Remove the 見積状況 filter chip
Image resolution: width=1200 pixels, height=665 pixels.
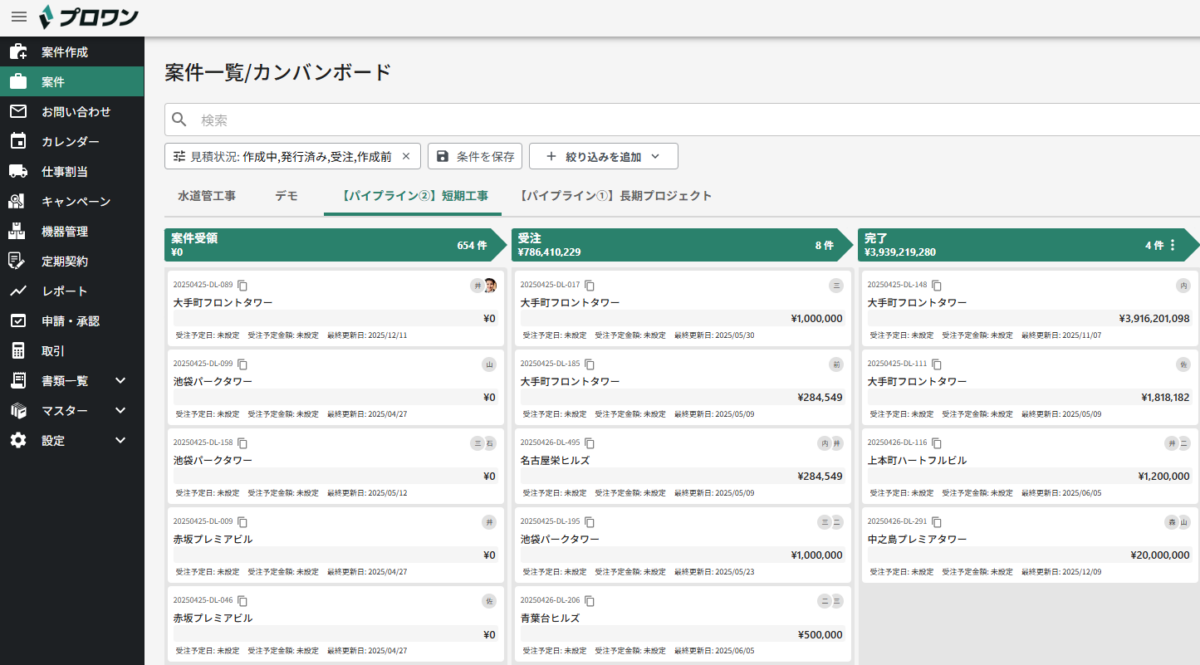click(x=406, y=156)
